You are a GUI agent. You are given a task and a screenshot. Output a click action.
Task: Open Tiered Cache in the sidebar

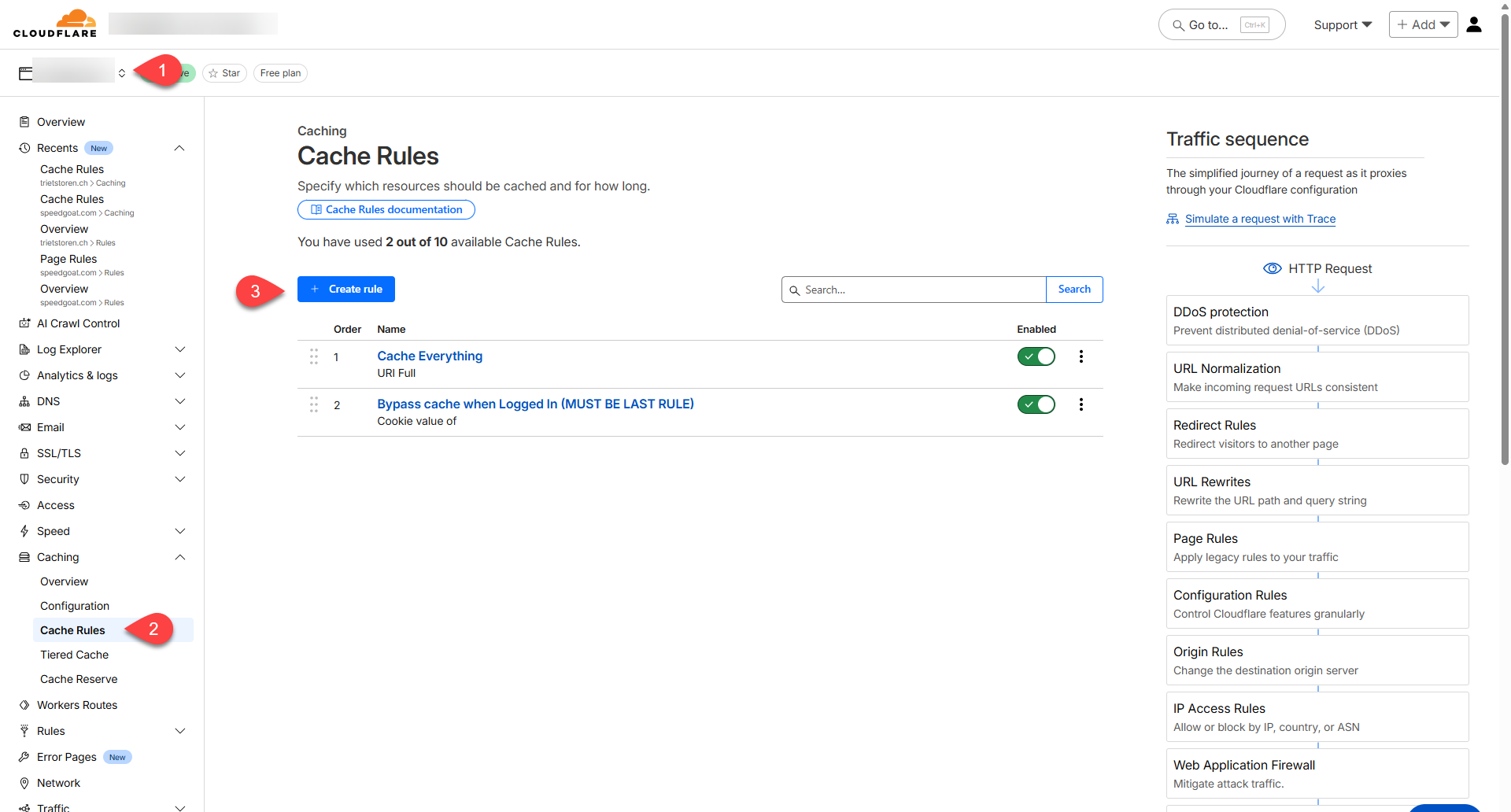[x=75, y=655]
